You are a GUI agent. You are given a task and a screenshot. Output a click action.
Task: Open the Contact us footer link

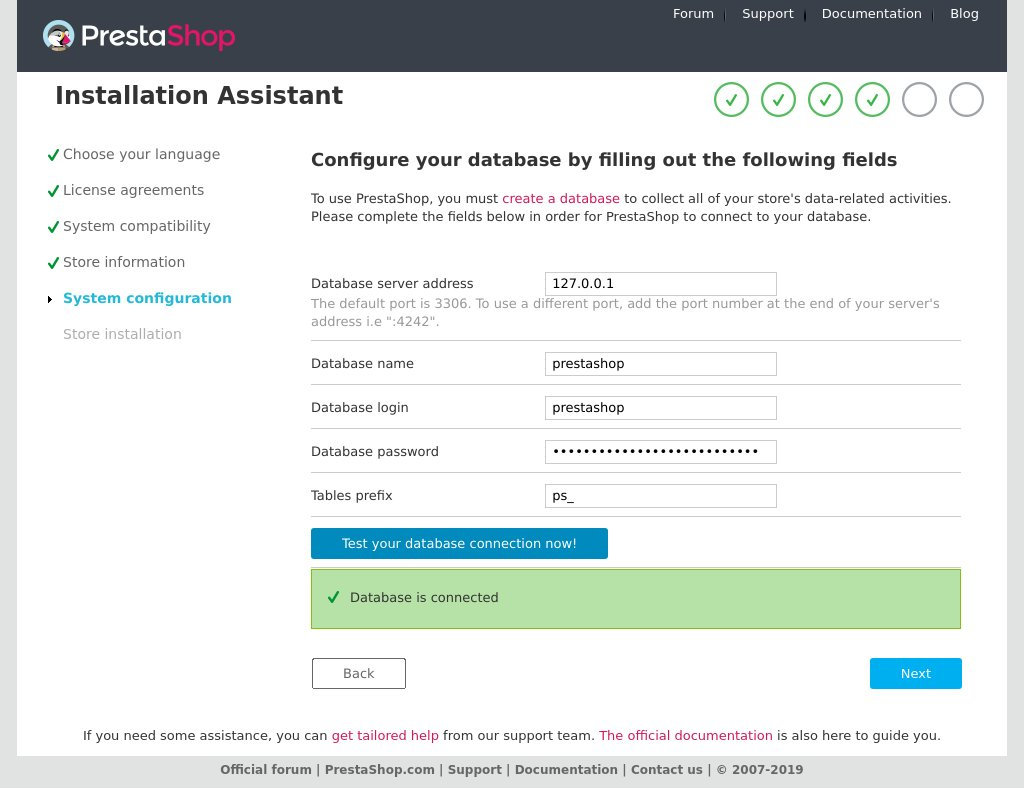tap(667, 769)
